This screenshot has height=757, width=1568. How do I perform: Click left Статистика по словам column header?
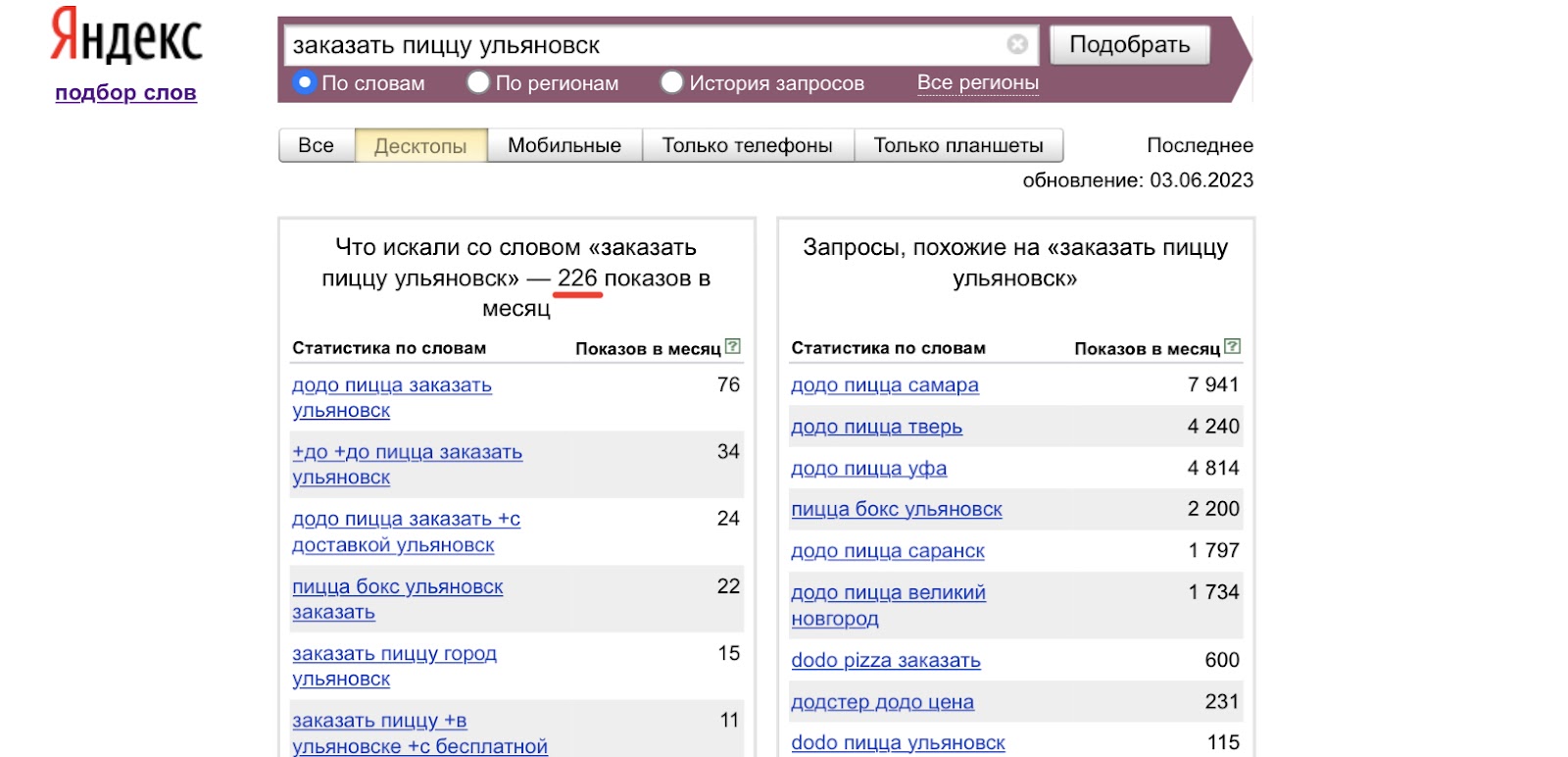coord(389,348)
